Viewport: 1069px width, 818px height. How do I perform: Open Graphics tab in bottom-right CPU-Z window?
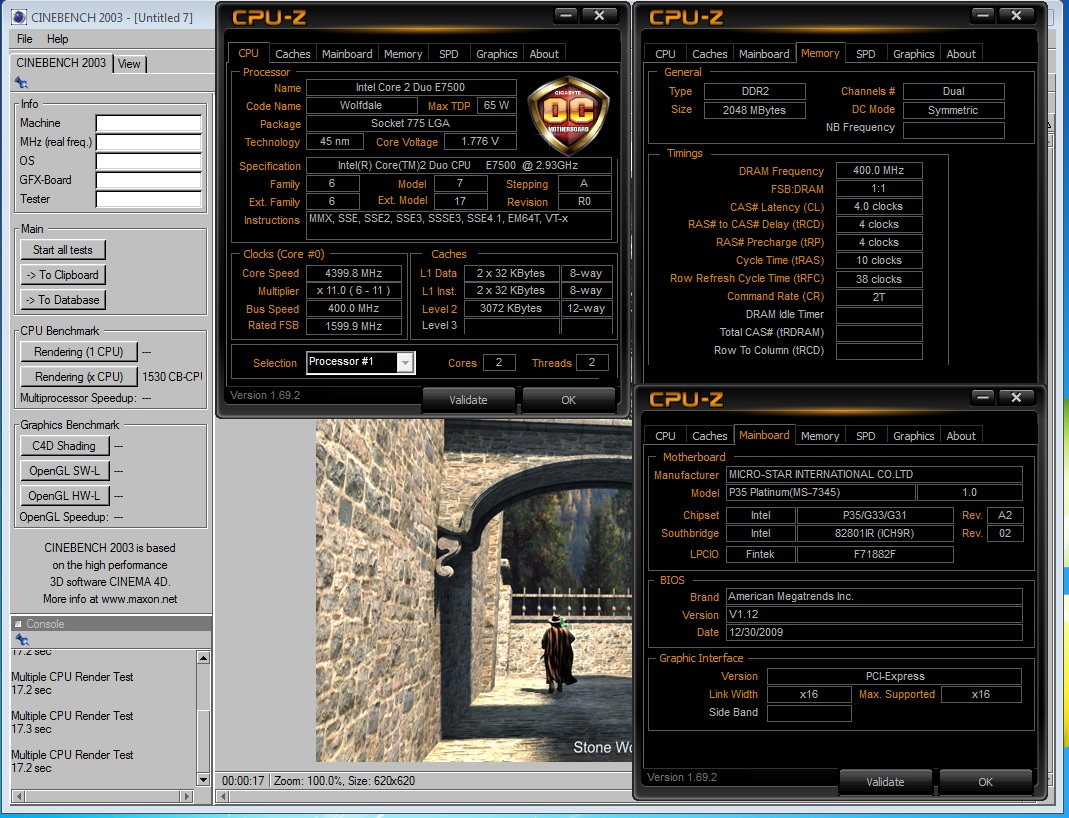pos(914,436)
